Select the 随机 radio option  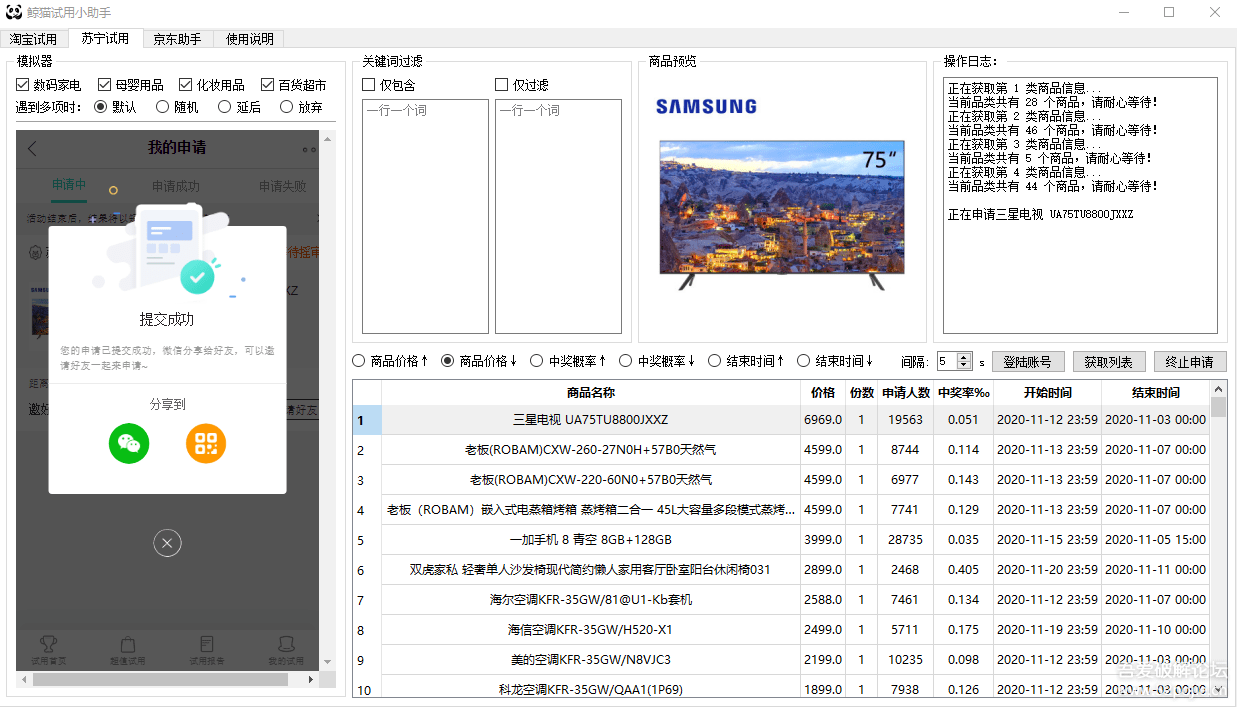(x=163, y=107)
